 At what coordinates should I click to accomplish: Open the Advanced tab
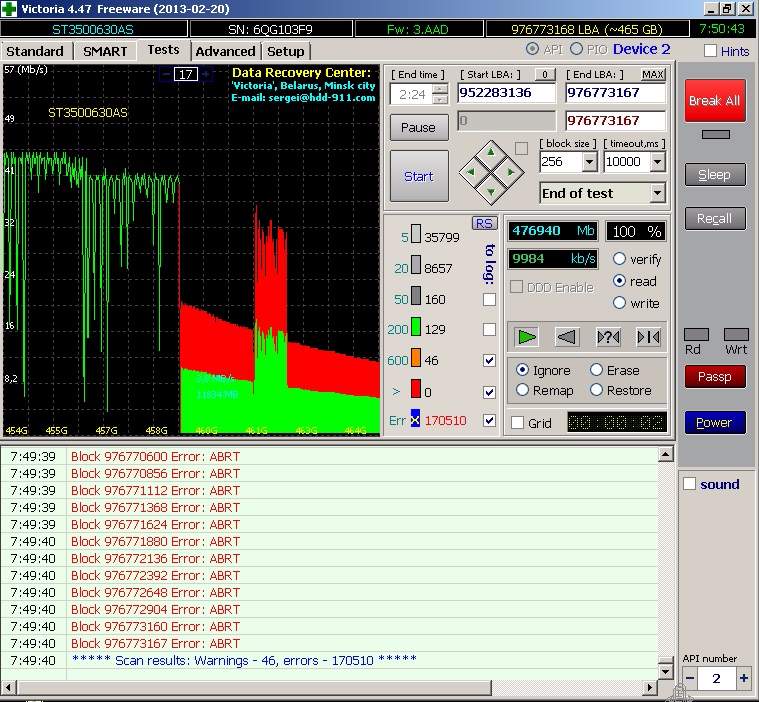pos(225,51)
